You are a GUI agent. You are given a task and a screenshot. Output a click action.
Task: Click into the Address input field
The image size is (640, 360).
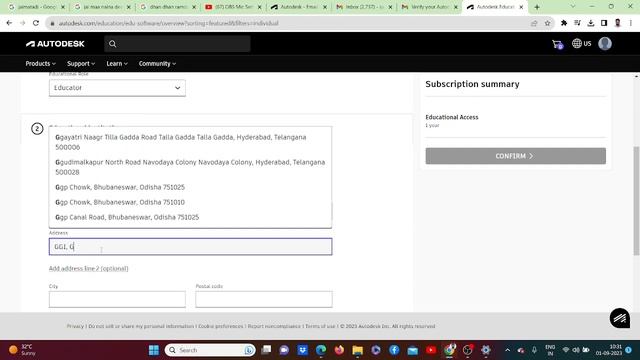[191, 247]
